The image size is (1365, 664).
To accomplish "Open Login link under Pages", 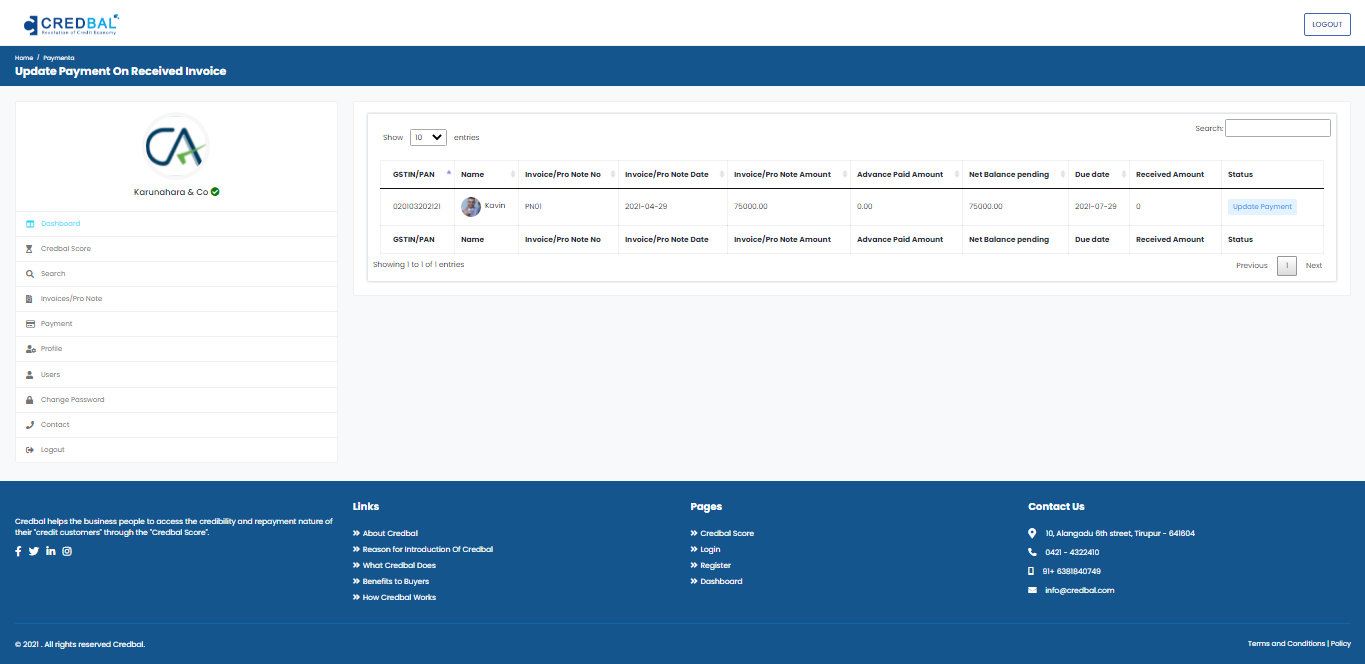I will tap(710, 550).
